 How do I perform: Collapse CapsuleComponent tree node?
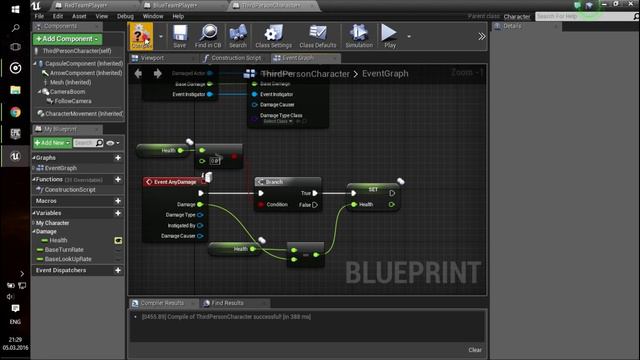tap(35, 64)
